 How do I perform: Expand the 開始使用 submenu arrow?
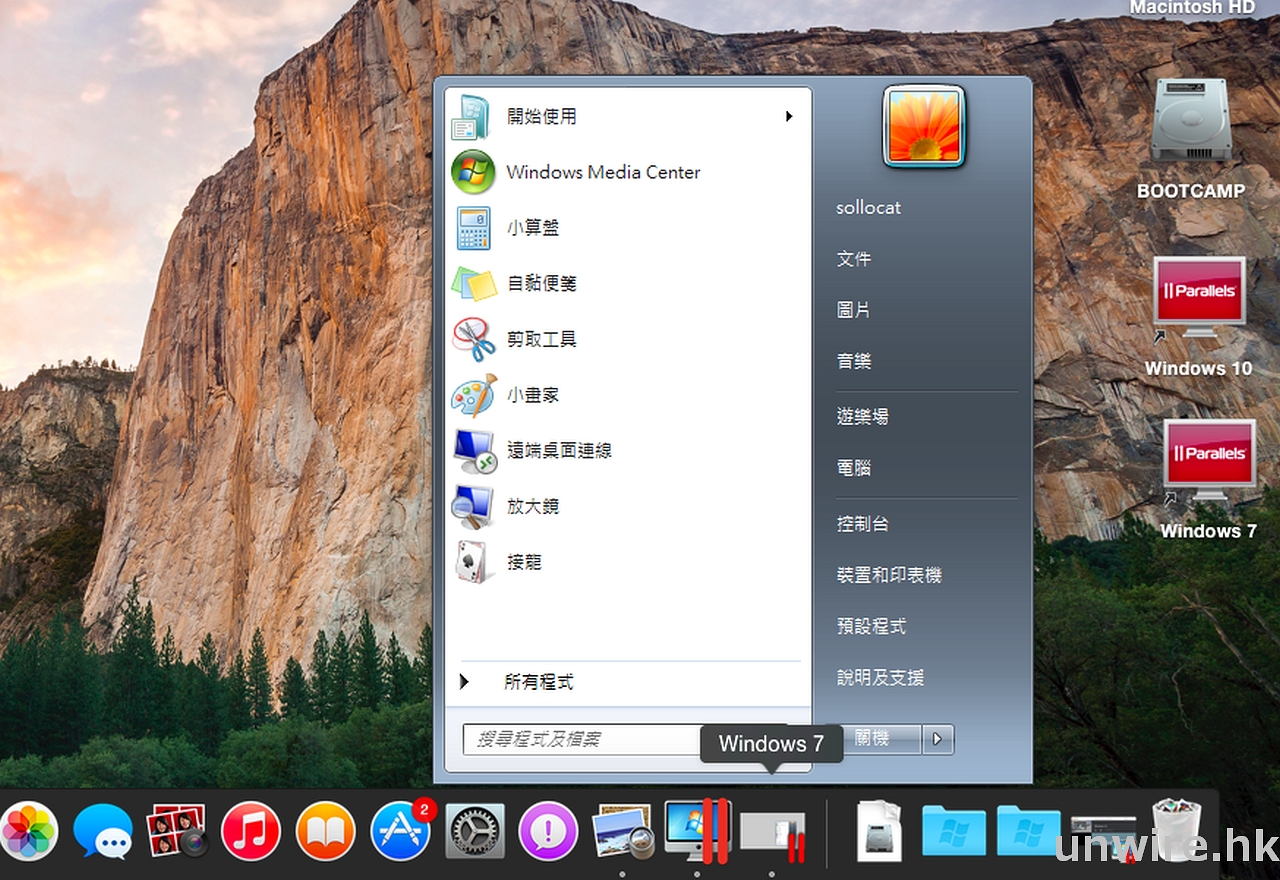coord(789,116)
